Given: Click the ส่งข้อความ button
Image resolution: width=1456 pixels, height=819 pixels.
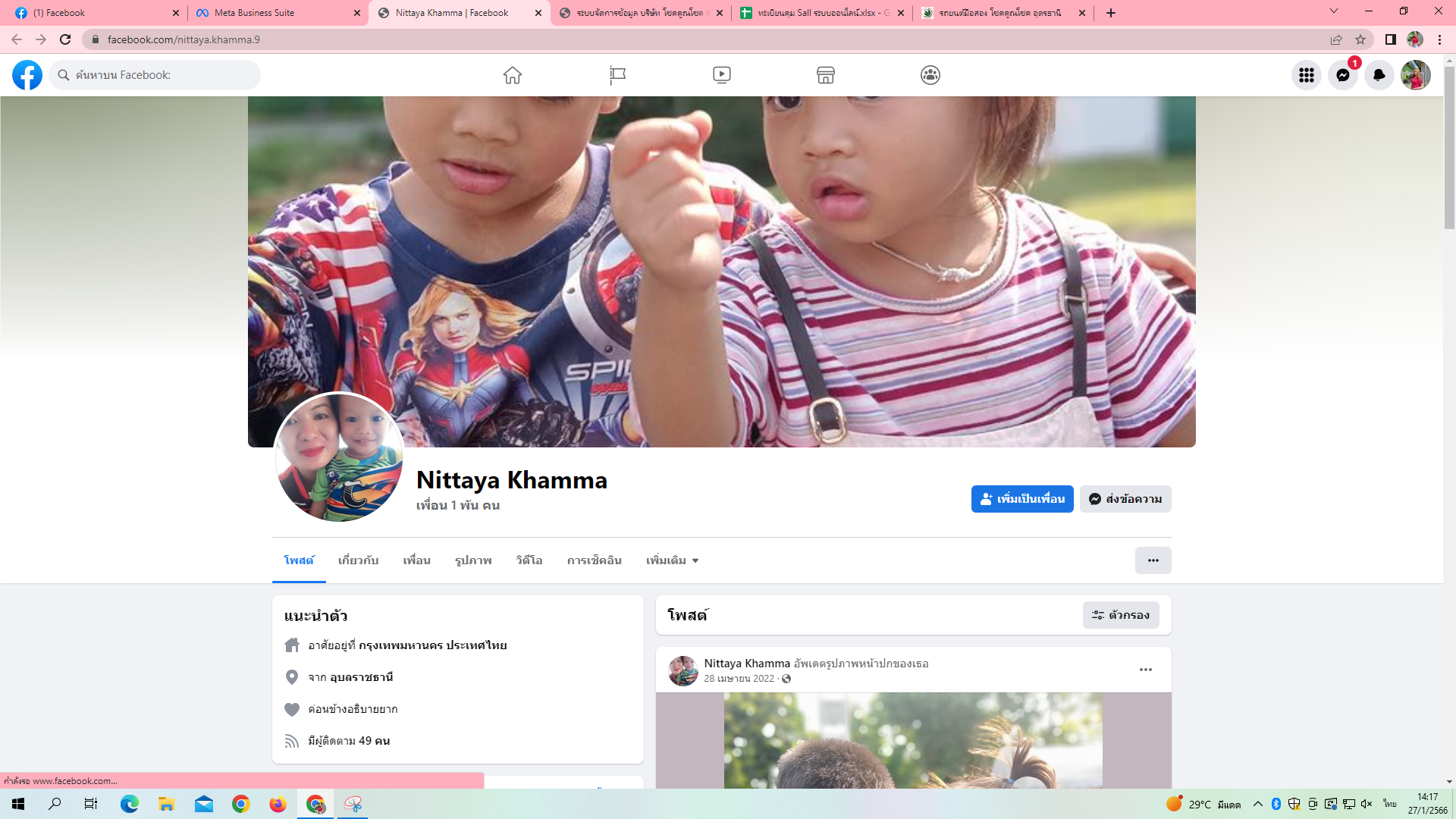Looking at the screenshot, I should (x=1125, y=499).
